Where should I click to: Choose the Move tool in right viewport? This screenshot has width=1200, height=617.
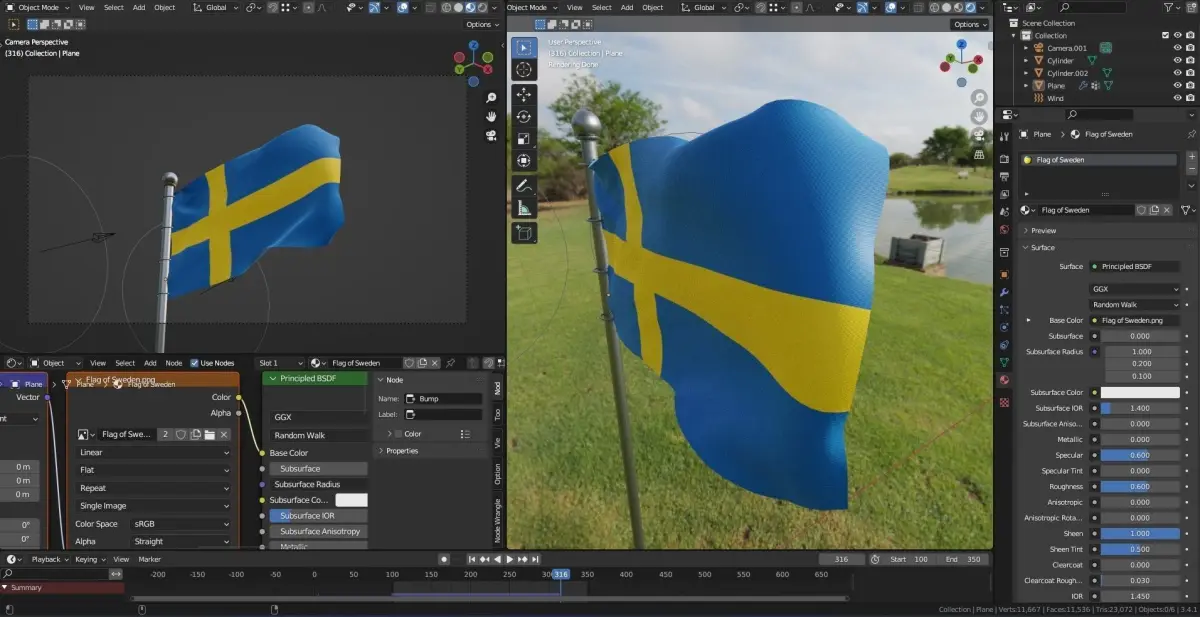tap(524, 95)
